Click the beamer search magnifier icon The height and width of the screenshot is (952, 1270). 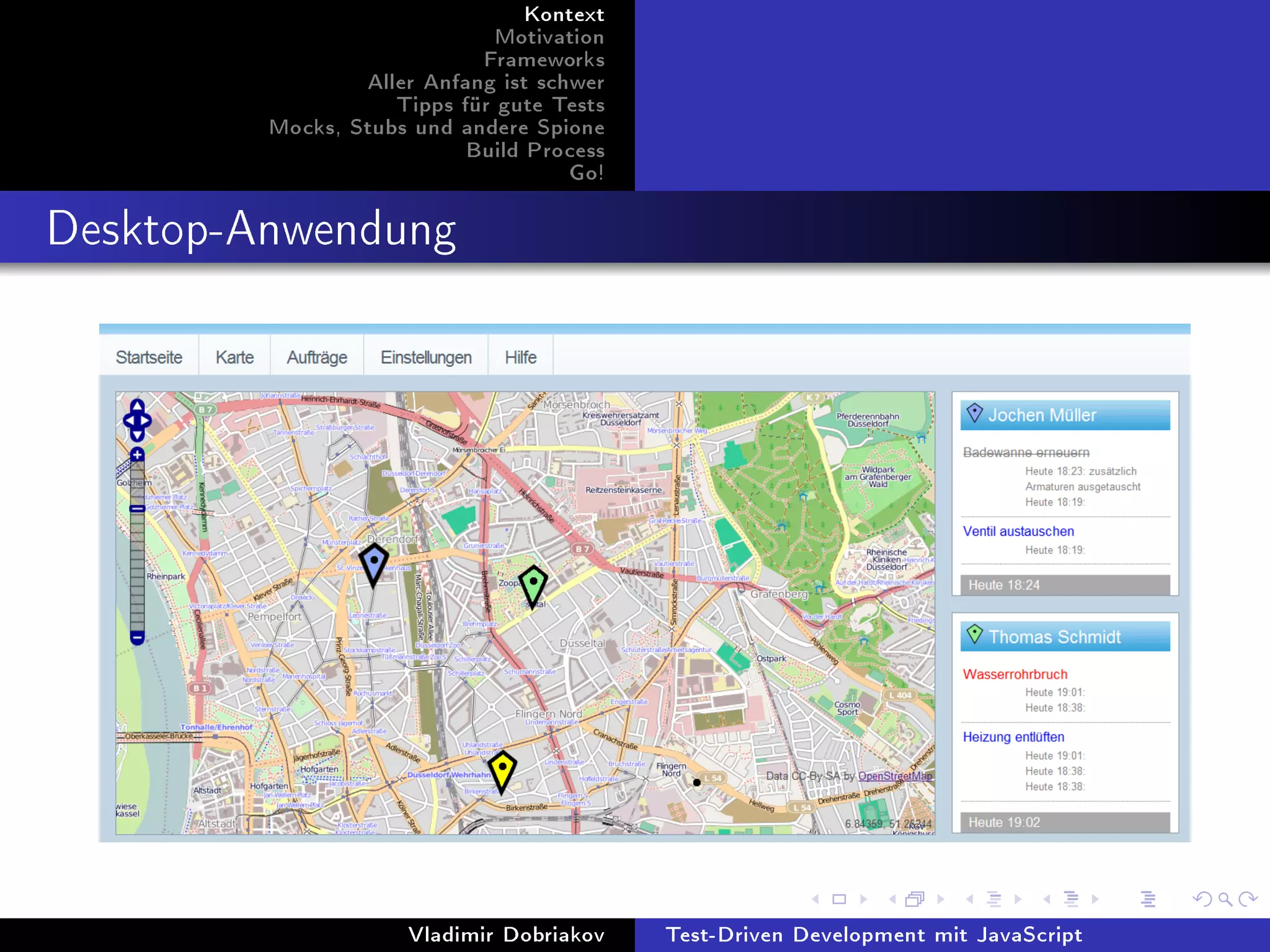(x=1225, y=899)
